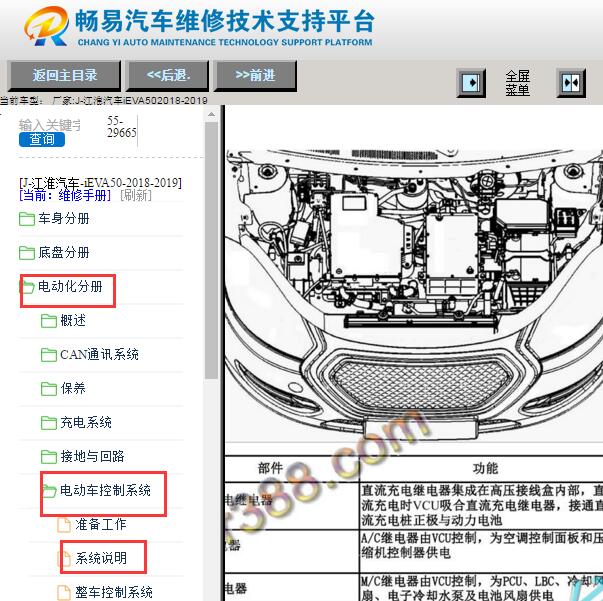This screenshot has height=601, width=603.
Task: Open the 概述 folder
Action: click(x=73, y=320)
